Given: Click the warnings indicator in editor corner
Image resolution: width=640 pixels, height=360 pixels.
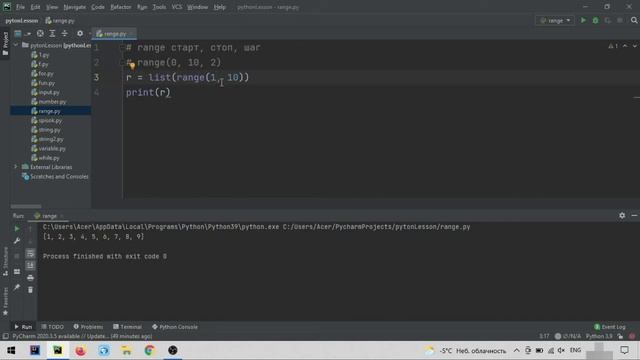Looking at the screenshot, I should [613, 46].
